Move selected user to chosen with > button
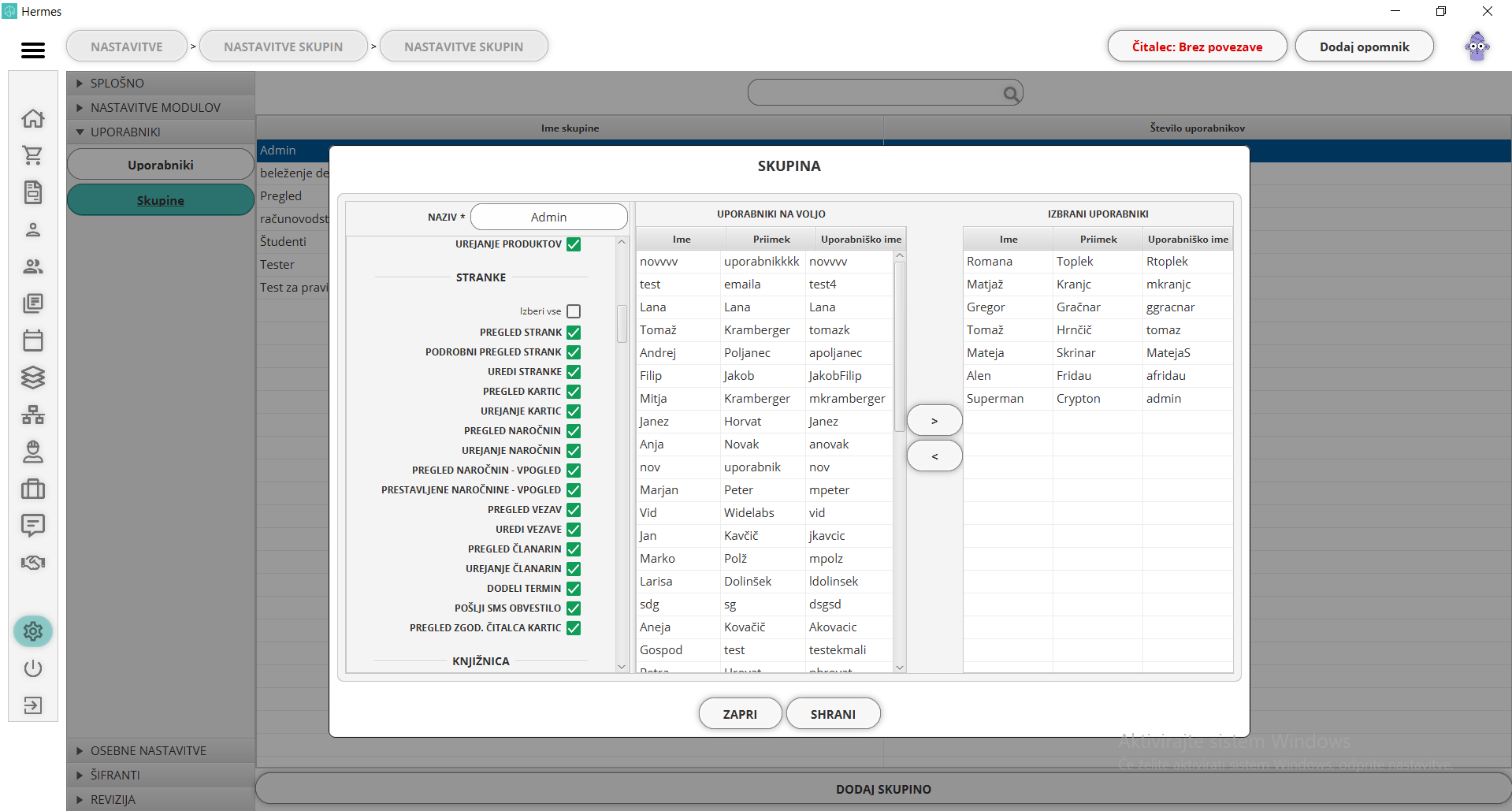Screen dimensions: 1512x811 click(x=934, y=421)
